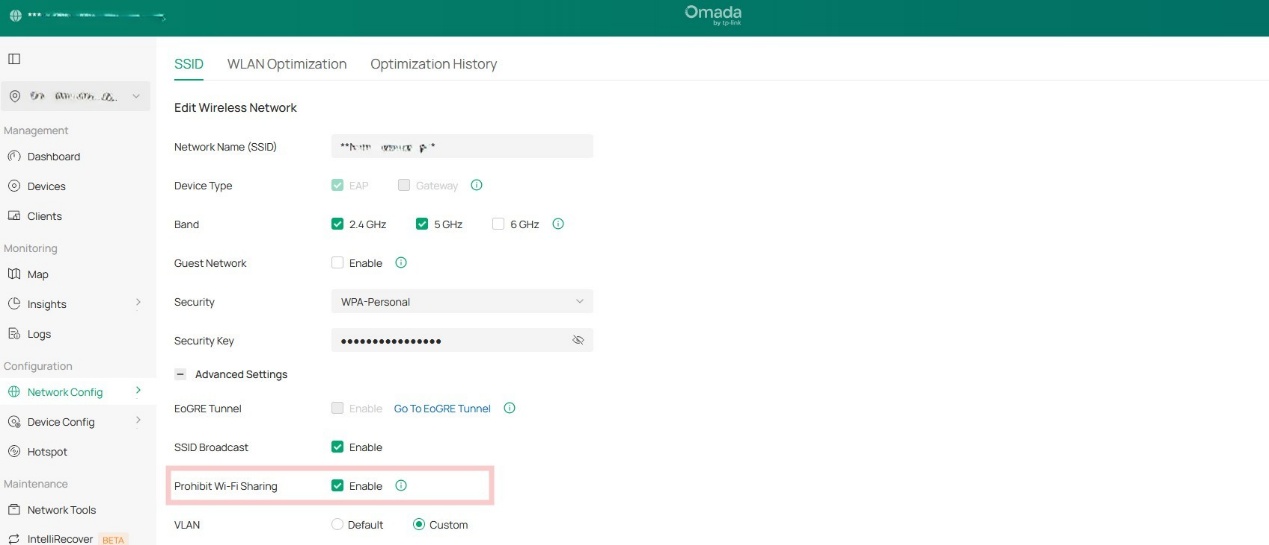Click the Prohibit Wi-Fi Sharing label
Screen dimensions: 1269x545
point(226,486)
